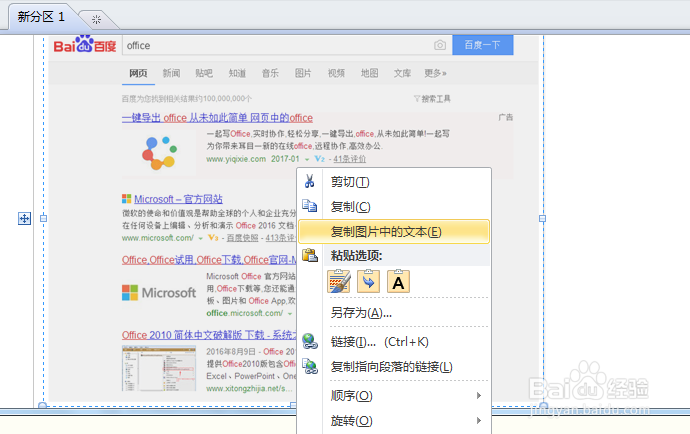
Task: Click the Office 2010 screenshot thumbnail
Action: click(x=159, y=368)
